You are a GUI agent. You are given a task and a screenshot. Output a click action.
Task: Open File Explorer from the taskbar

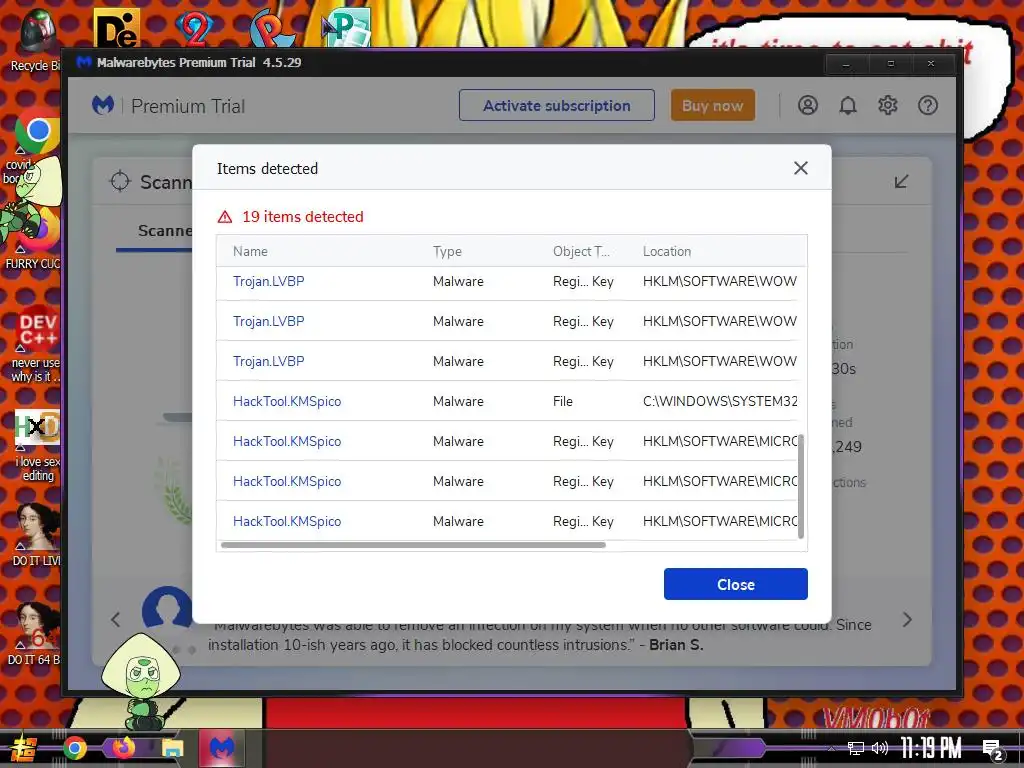[x=172, y=748]
